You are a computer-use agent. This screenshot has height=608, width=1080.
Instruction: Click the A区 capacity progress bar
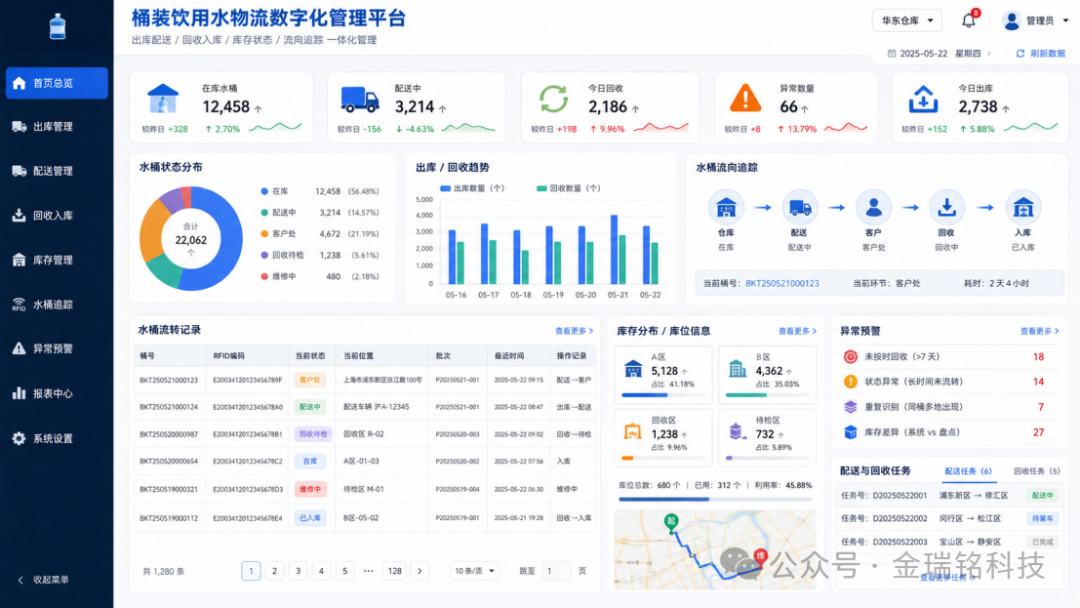pyautogui.click(x=664, y=395)
